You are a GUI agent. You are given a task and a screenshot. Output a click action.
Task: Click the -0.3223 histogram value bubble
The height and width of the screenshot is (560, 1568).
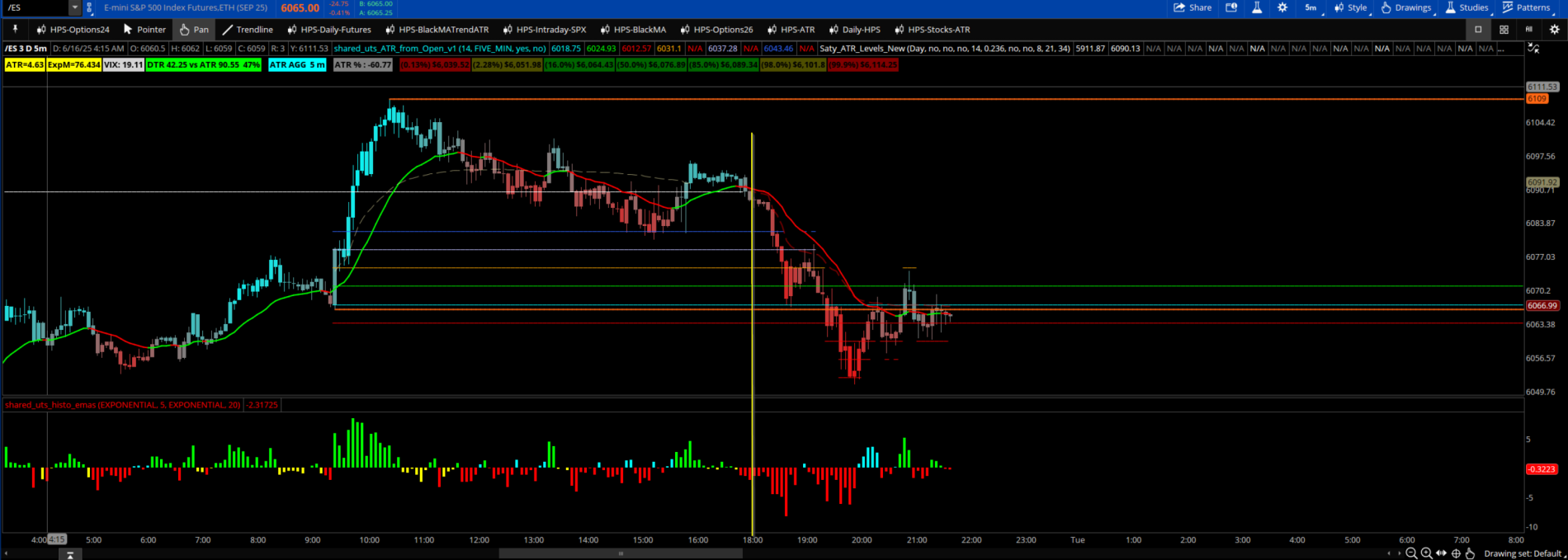[x=1542, y=468]
